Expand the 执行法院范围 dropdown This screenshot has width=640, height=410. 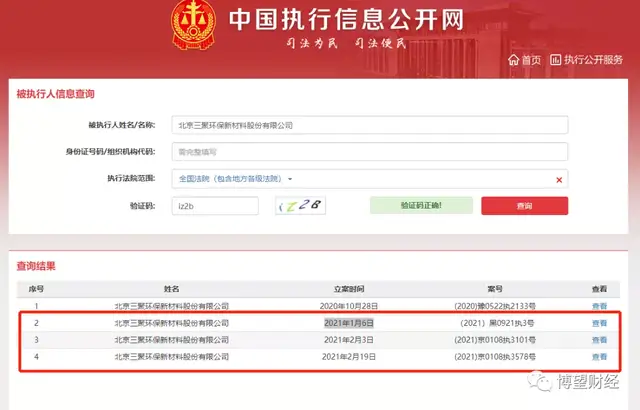pos(236,179)
